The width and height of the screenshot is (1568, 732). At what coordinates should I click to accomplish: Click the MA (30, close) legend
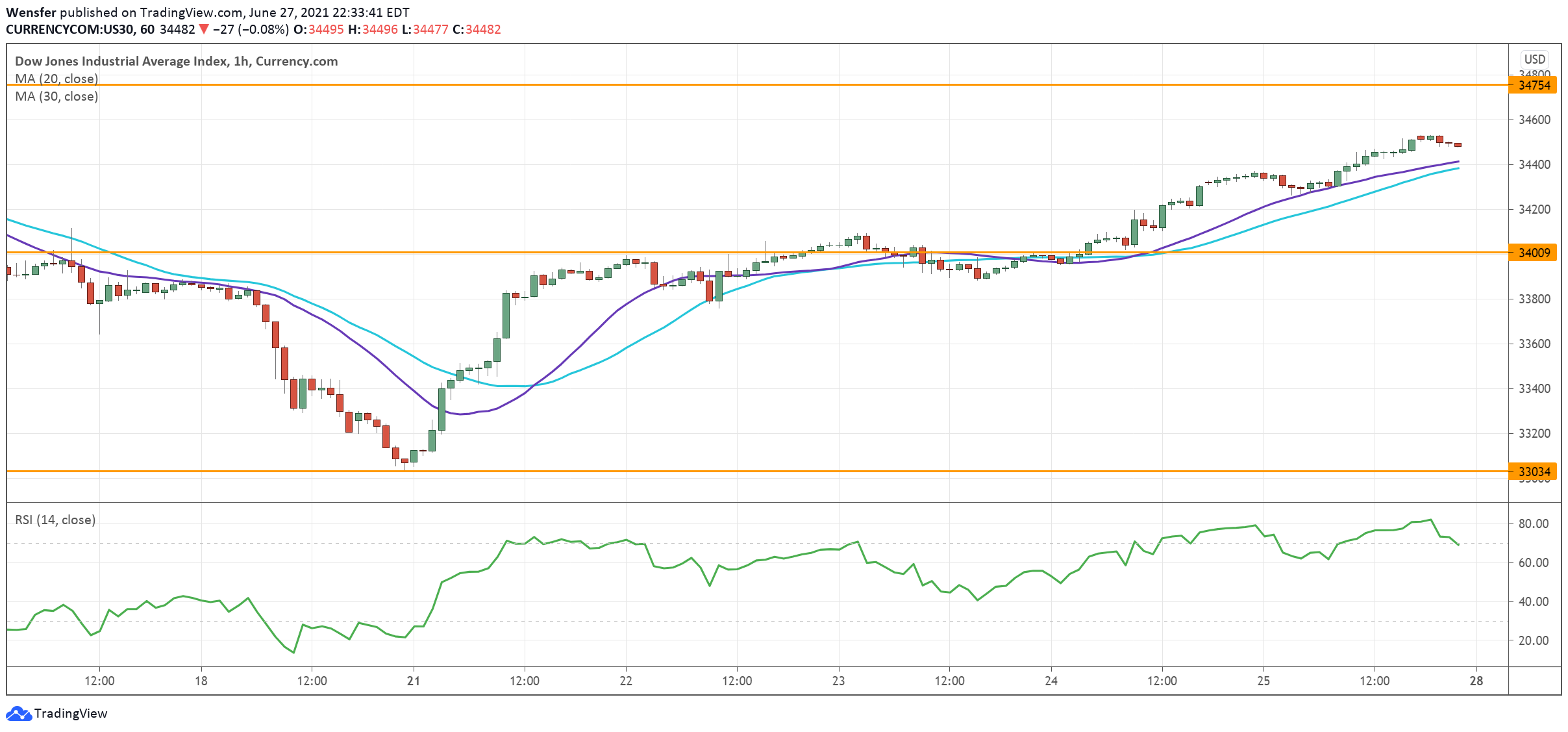point(56,96)
